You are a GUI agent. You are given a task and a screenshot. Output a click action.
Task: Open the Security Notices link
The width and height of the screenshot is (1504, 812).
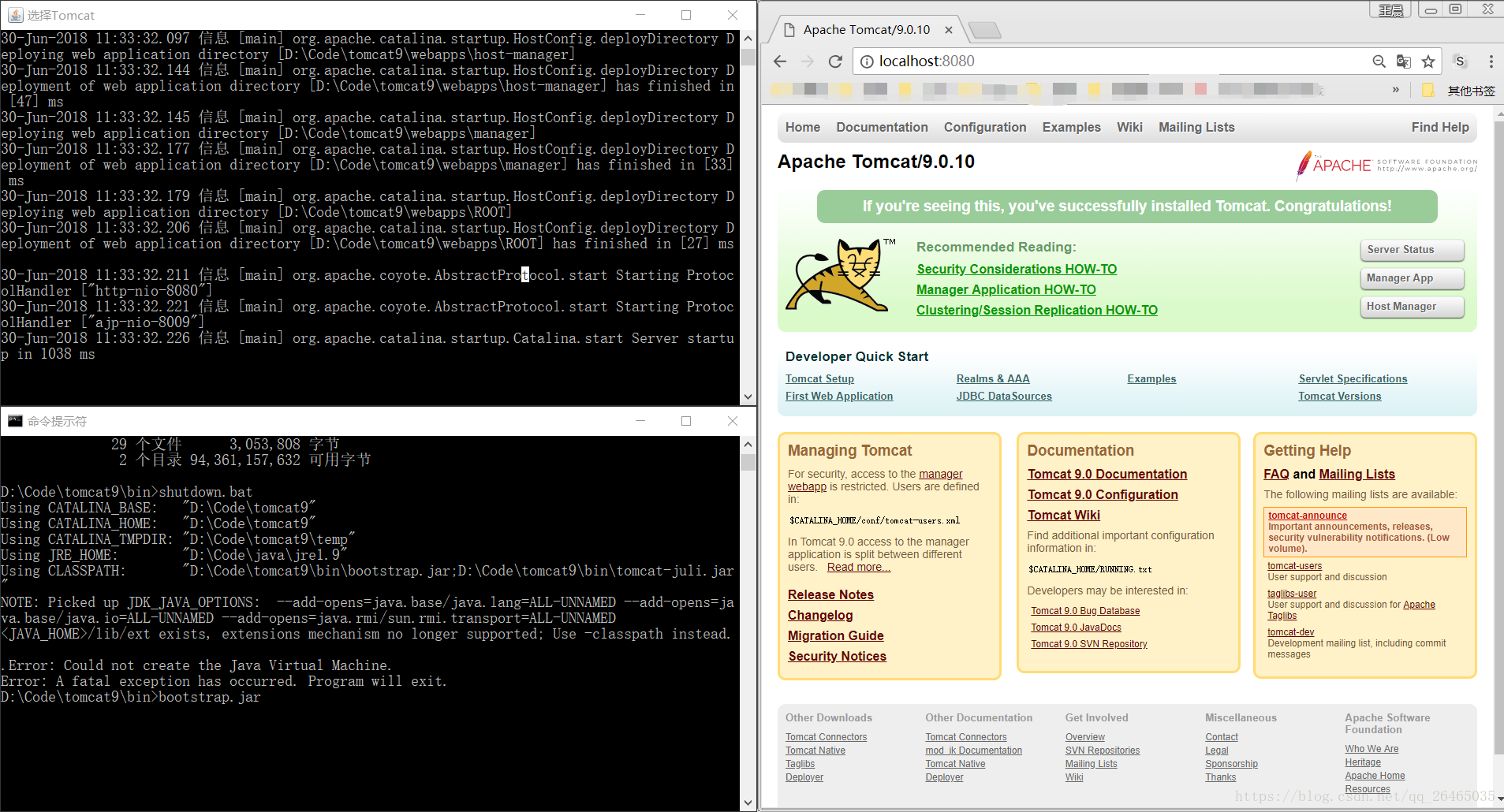837,657
